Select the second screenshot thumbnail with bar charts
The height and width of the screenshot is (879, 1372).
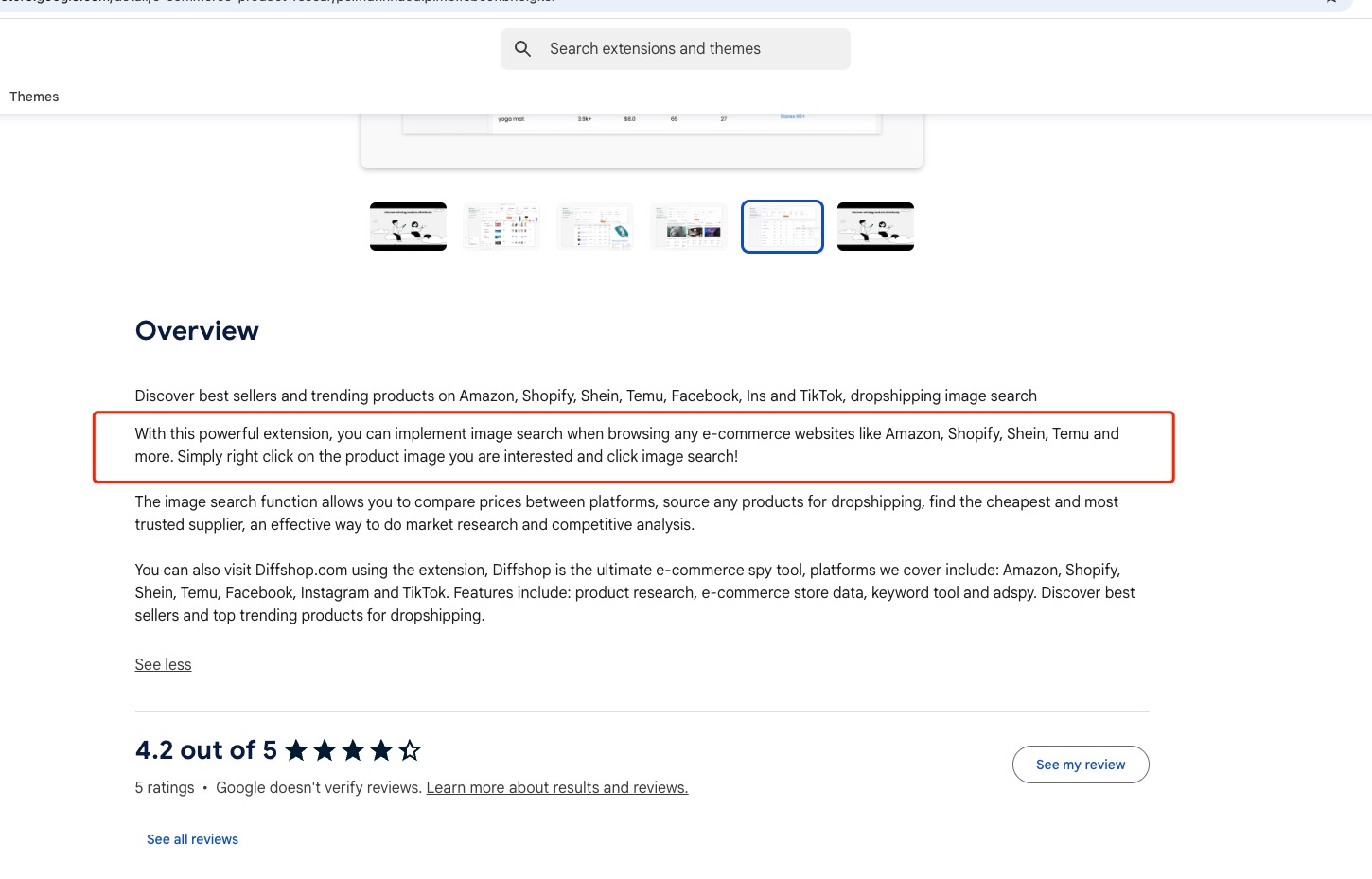(x=501, y=226)
